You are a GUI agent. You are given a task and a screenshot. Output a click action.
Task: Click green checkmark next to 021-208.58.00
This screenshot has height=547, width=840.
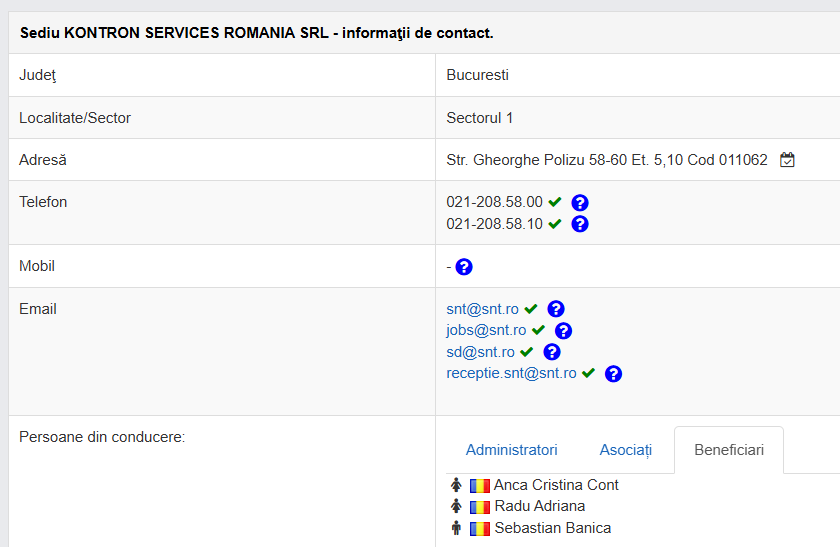(x=555, y=202)
